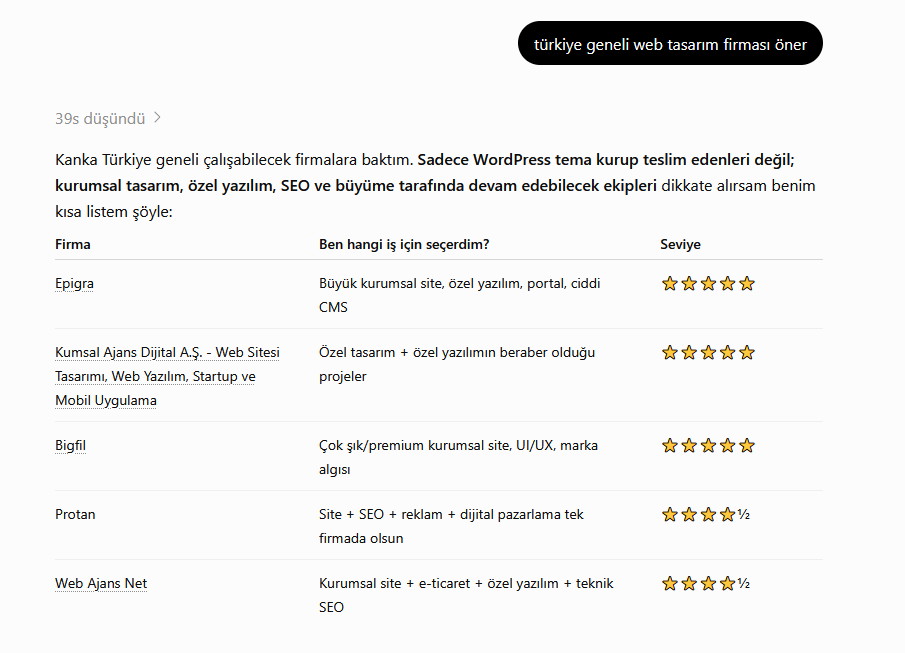This screenshot has height=653, width=905.
Task: Click the star rating in the Kumsal Ajans row
Action: 708,352
